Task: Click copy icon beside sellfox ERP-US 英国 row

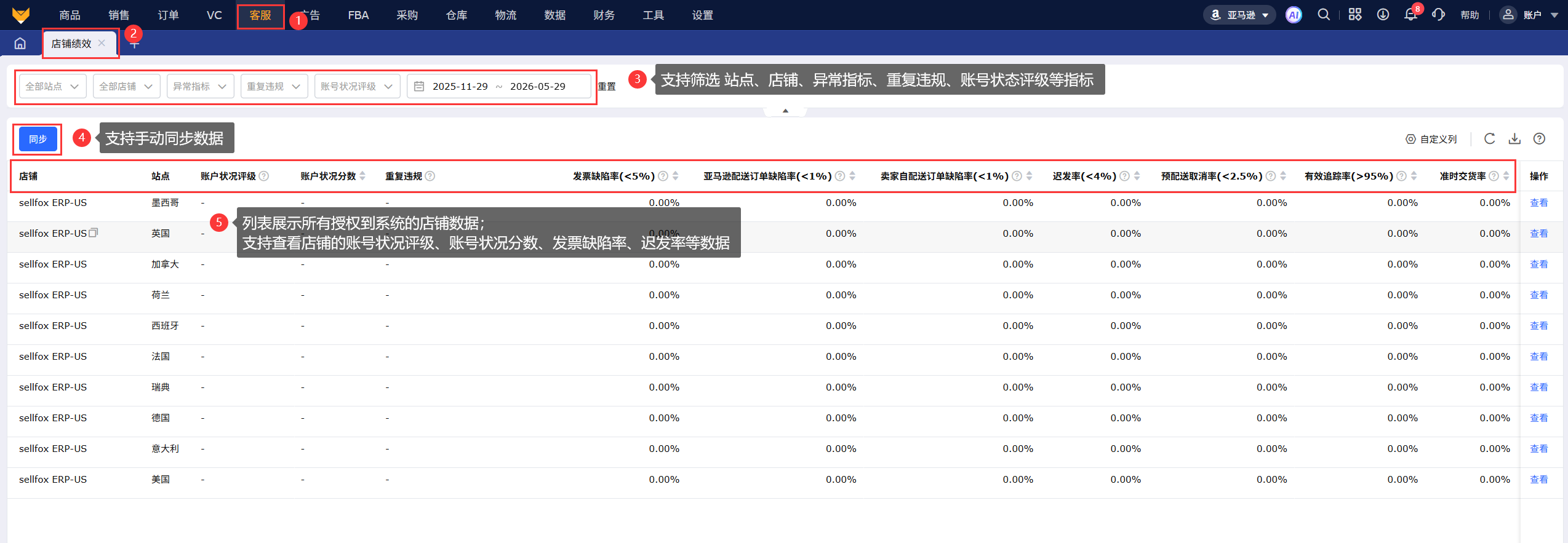Action: pos(94,232)
